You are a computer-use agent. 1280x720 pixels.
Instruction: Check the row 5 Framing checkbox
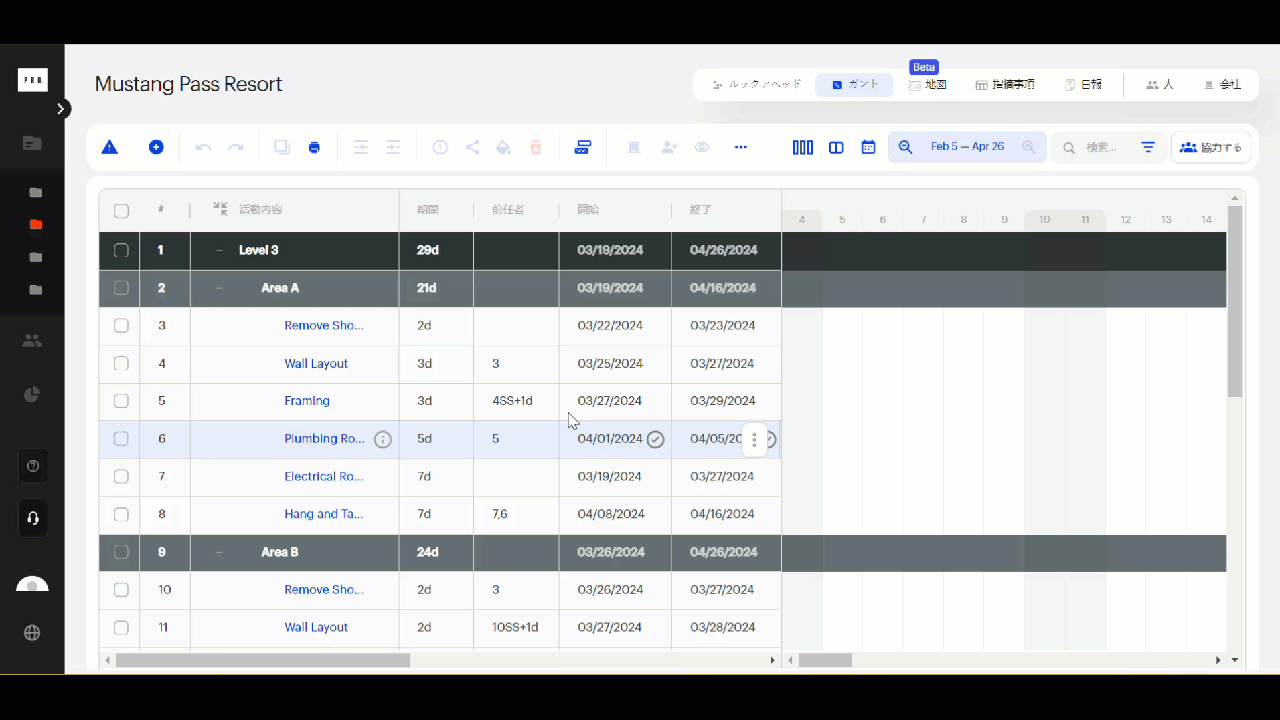pyautogui.click(x=121, y=401)
